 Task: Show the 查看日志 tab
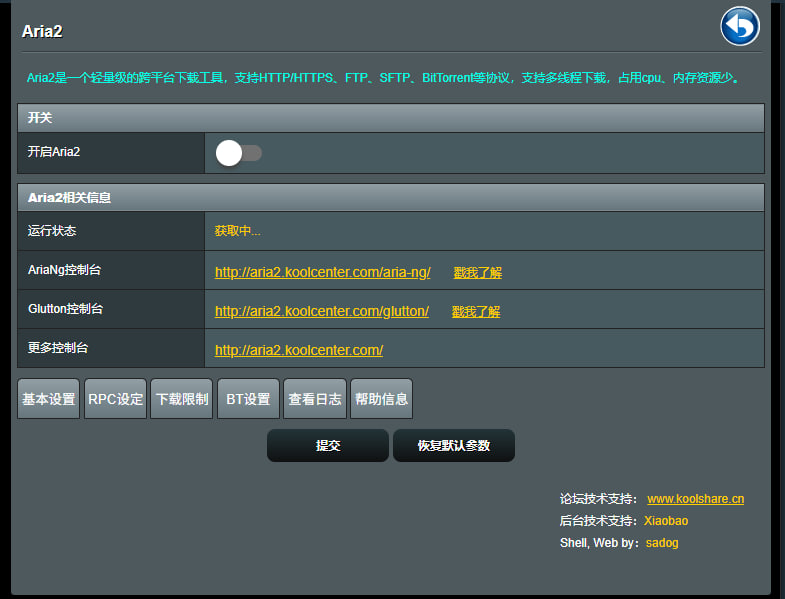(x=315, y=399)
